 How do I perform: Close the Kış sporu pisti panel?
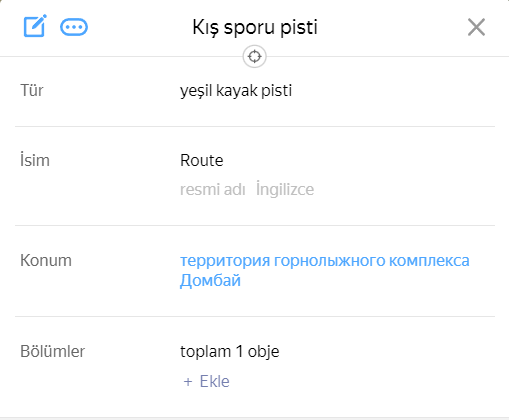(x=476, y=27)
